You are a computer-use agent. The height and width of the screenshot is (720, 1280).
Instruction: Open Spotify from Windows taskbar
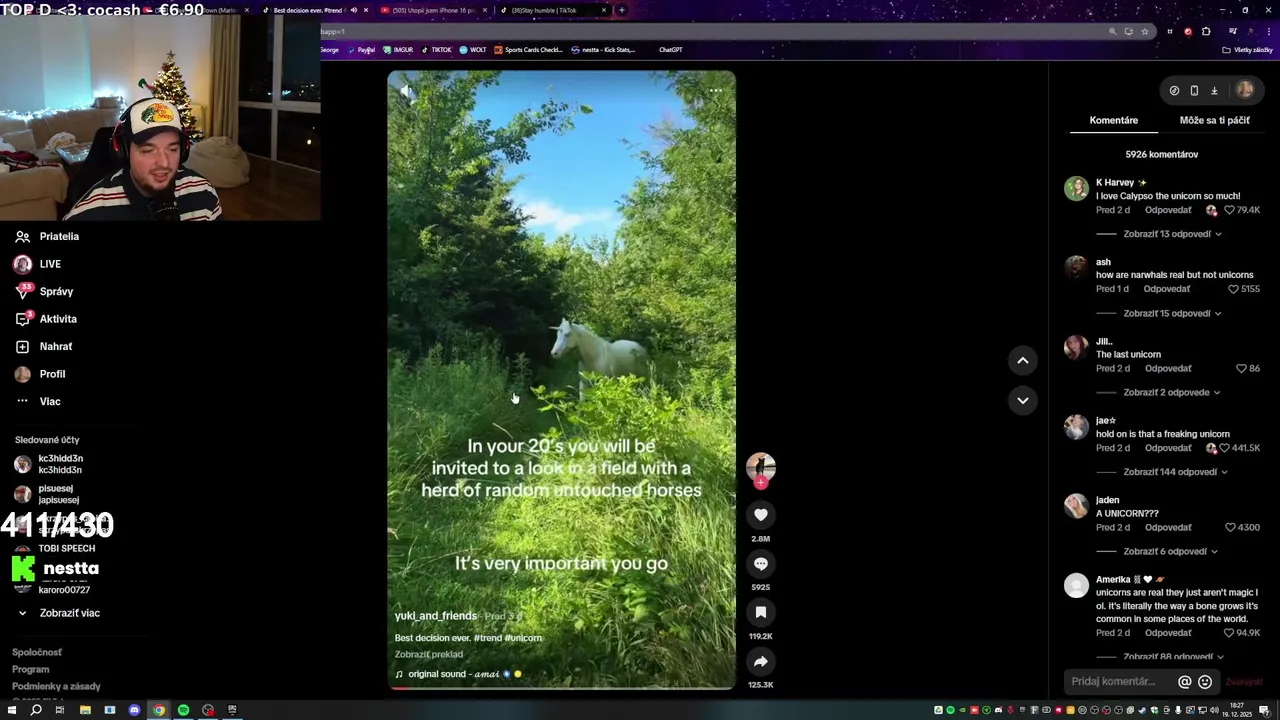point(183,710)
